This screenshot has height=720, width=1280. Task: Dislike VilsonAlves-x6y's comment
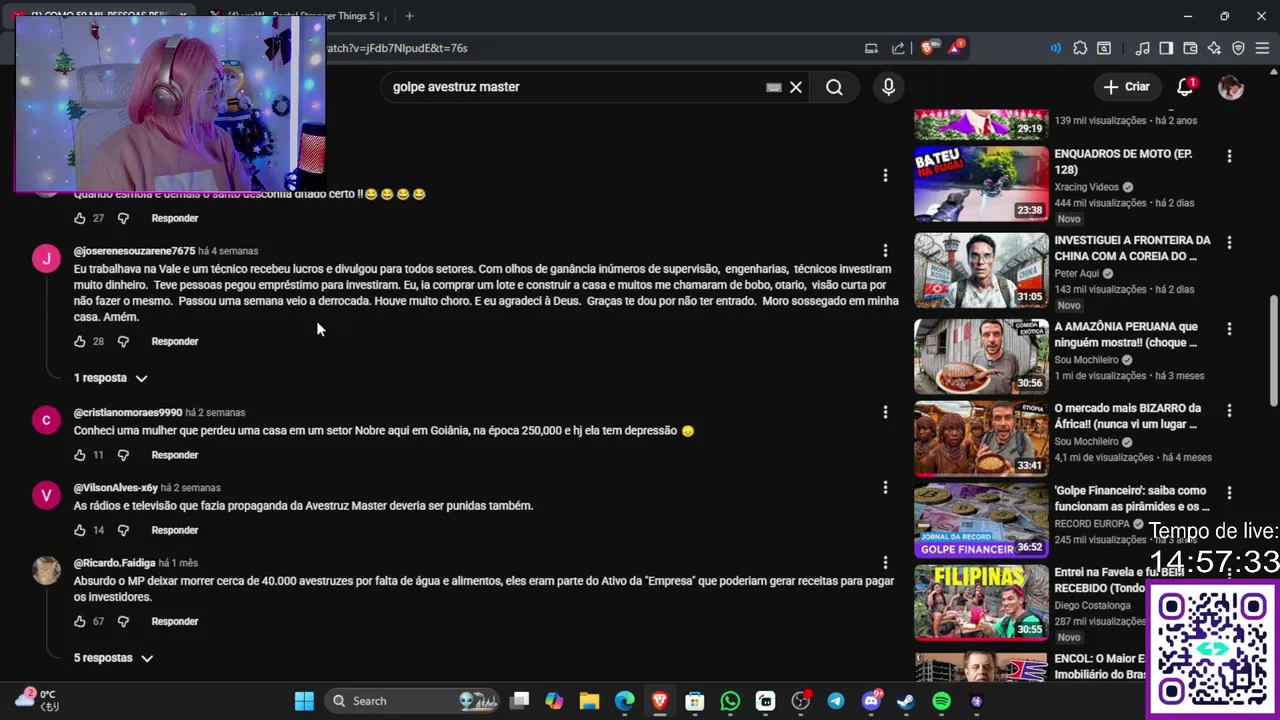[x=123, y=530]
